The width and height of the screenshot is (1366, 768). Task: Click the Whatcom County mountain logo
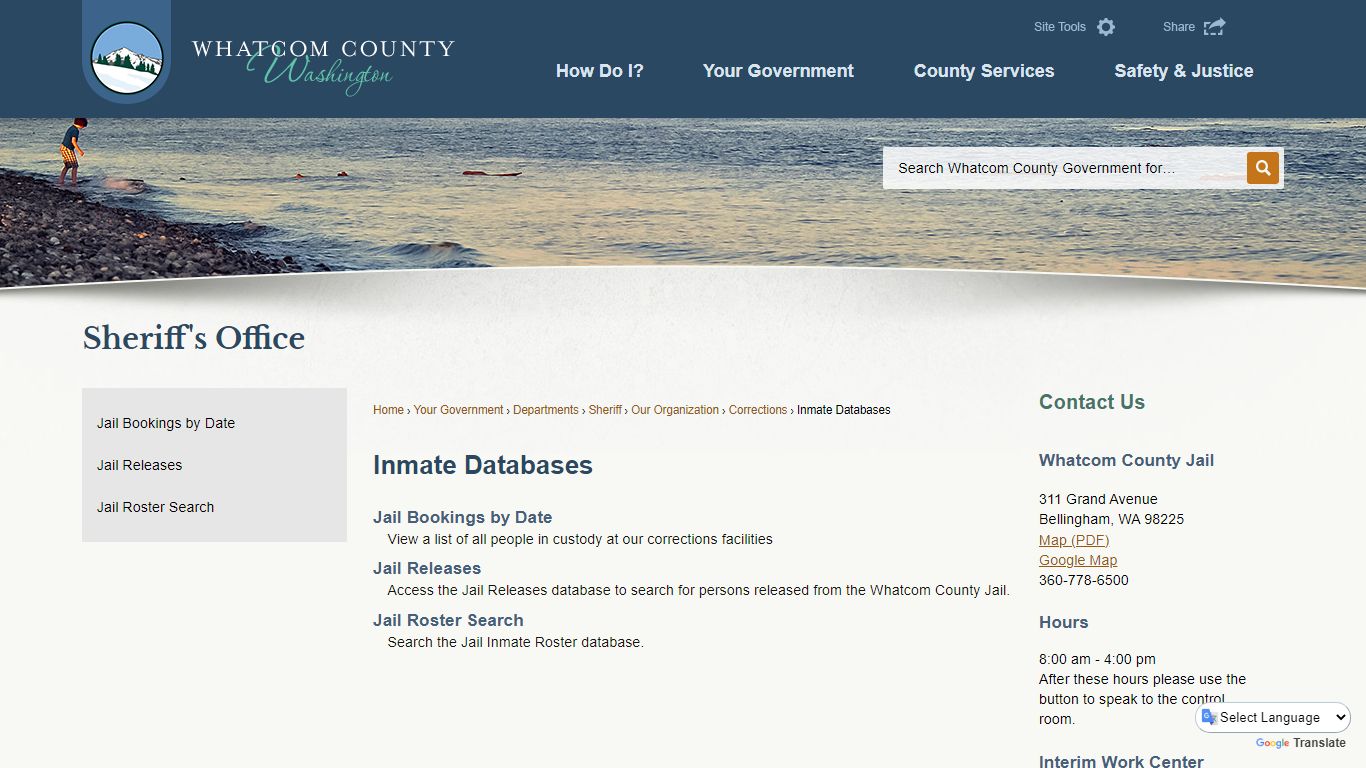point(126,55)
